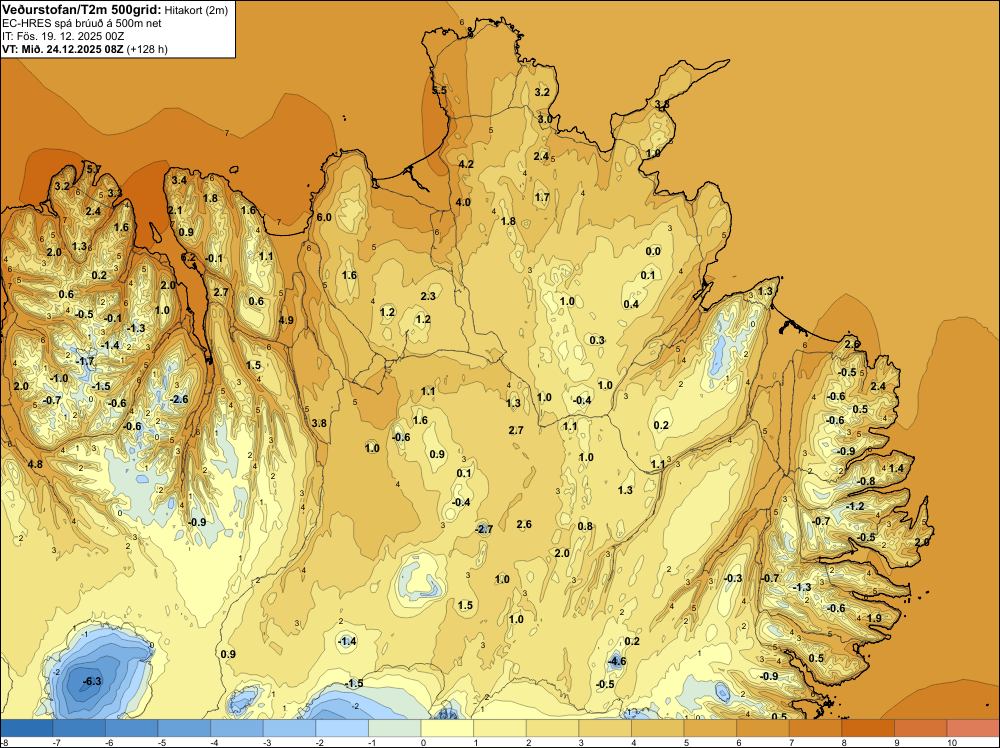Click the valid time "VT: Mið. 24.12.2025 08Z"
Viewport: 1000px width, 748px height.
click(63, 49)
